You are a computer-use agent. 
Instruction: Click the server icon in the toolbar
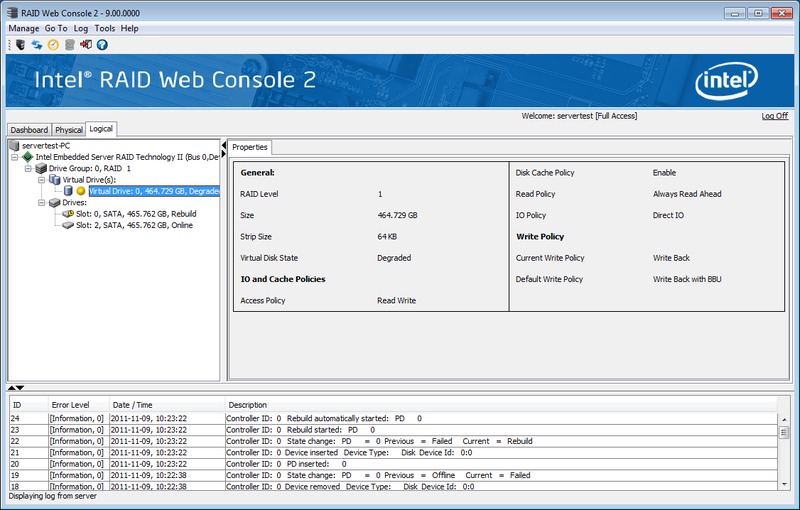click(x=21, y=44)
